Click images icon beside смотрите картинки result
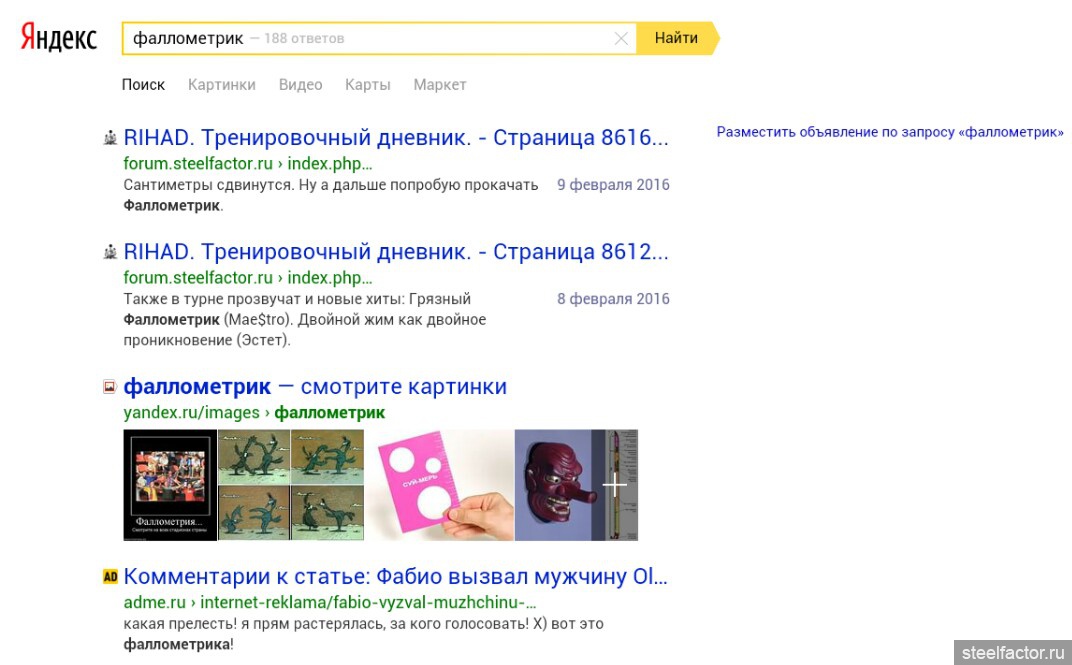This screenshot has height=665, width=1072. coord(110,387)
